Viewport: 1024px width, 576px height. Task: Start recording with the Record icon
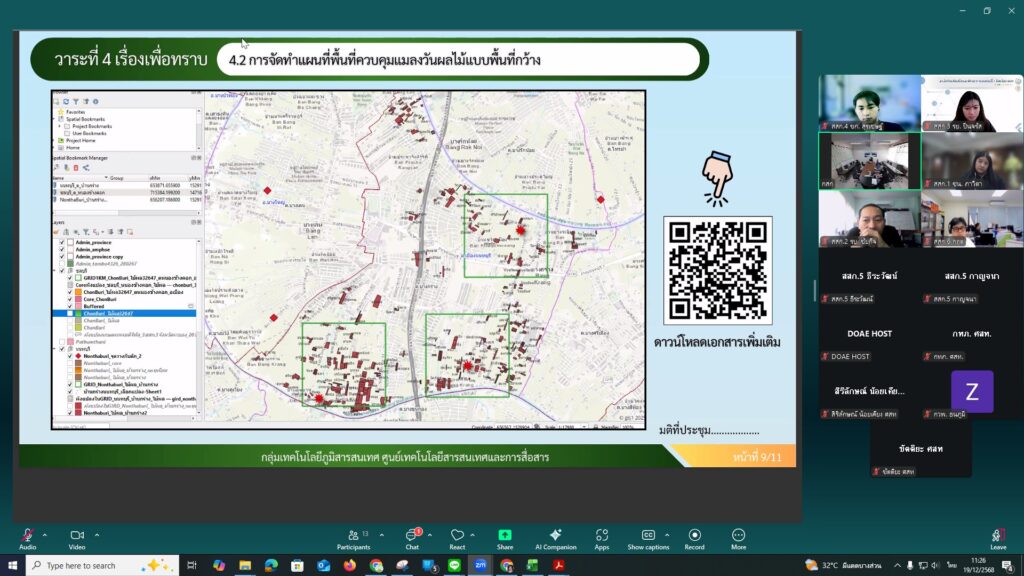point(694,535)
